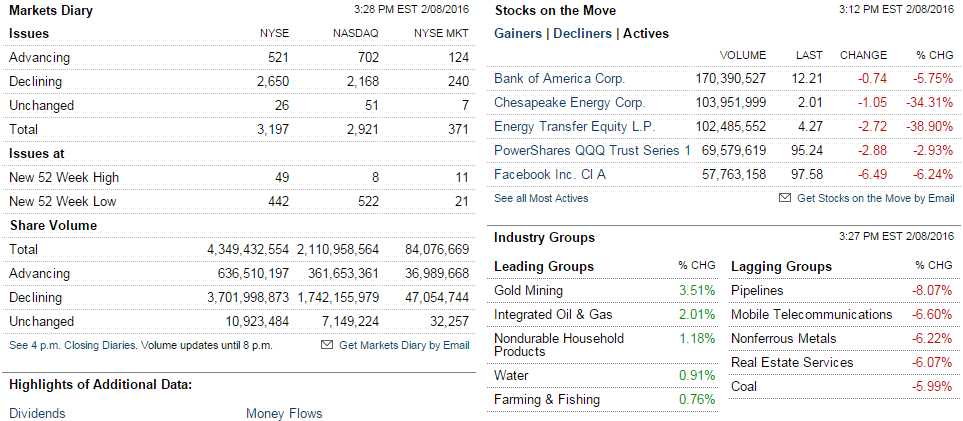Click Get Markets Diary by Email text
Screen dimensions: 963x421
(x=404, y=345)
